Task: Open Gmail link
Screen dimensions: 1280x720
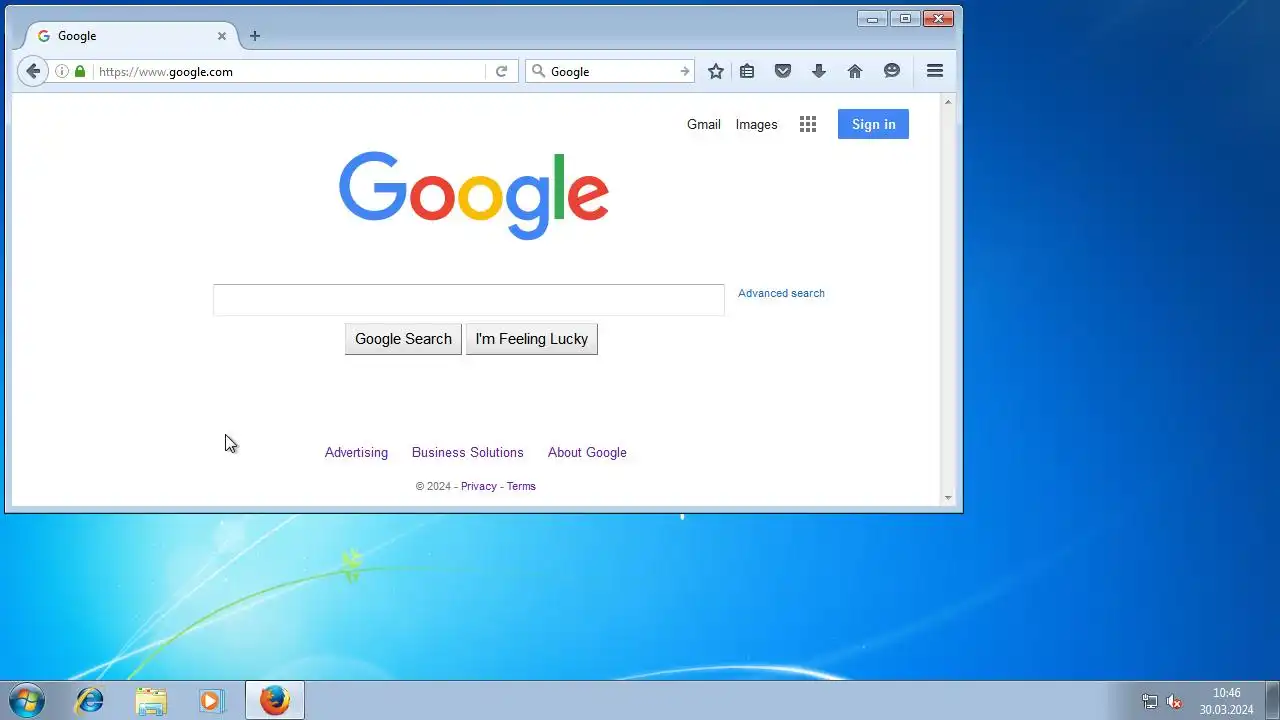Action: 704,124
